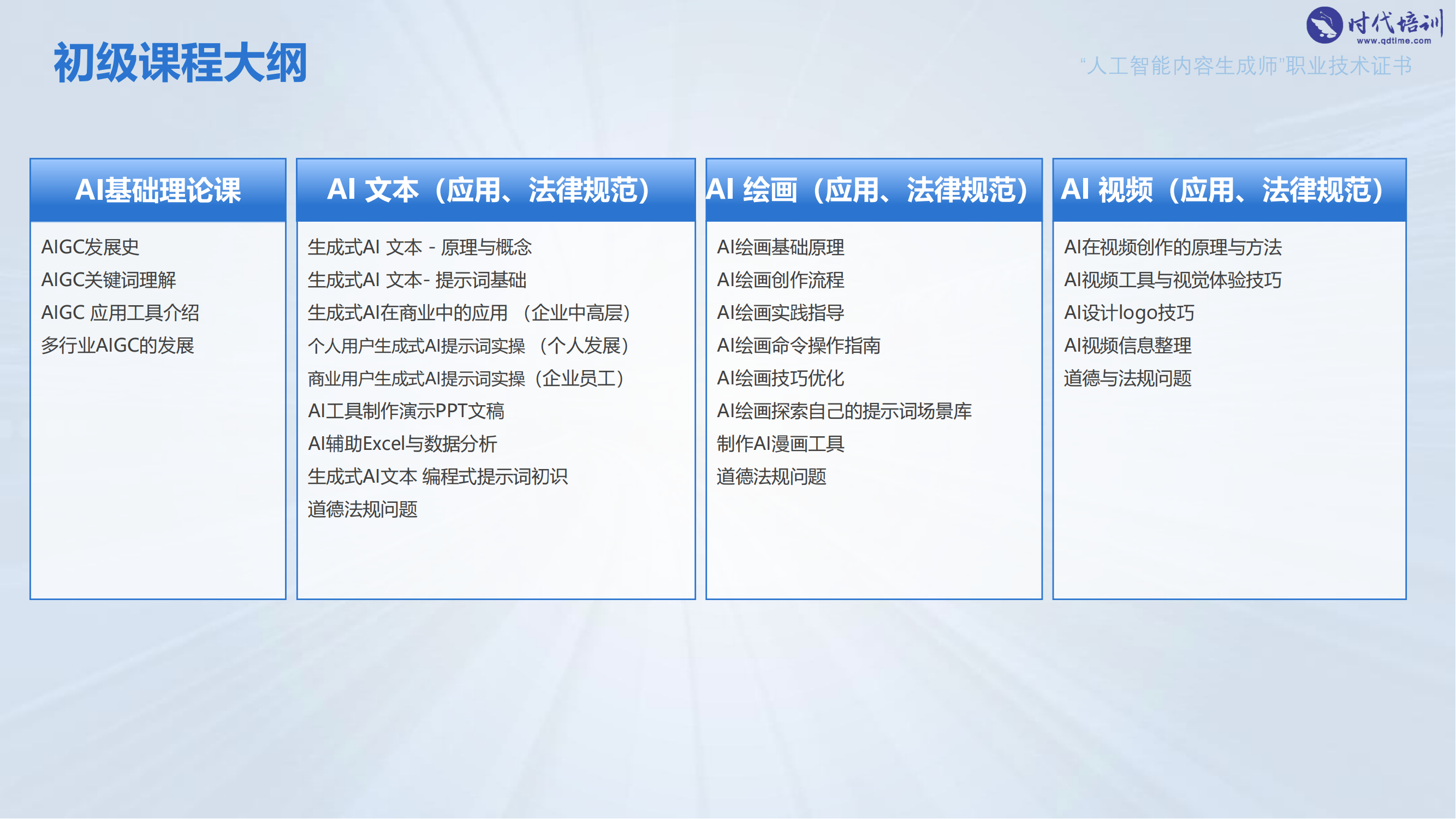Select AI绘画创作流程 line
Viewport: 1456px width, 819px height.
tap(781, 280)
